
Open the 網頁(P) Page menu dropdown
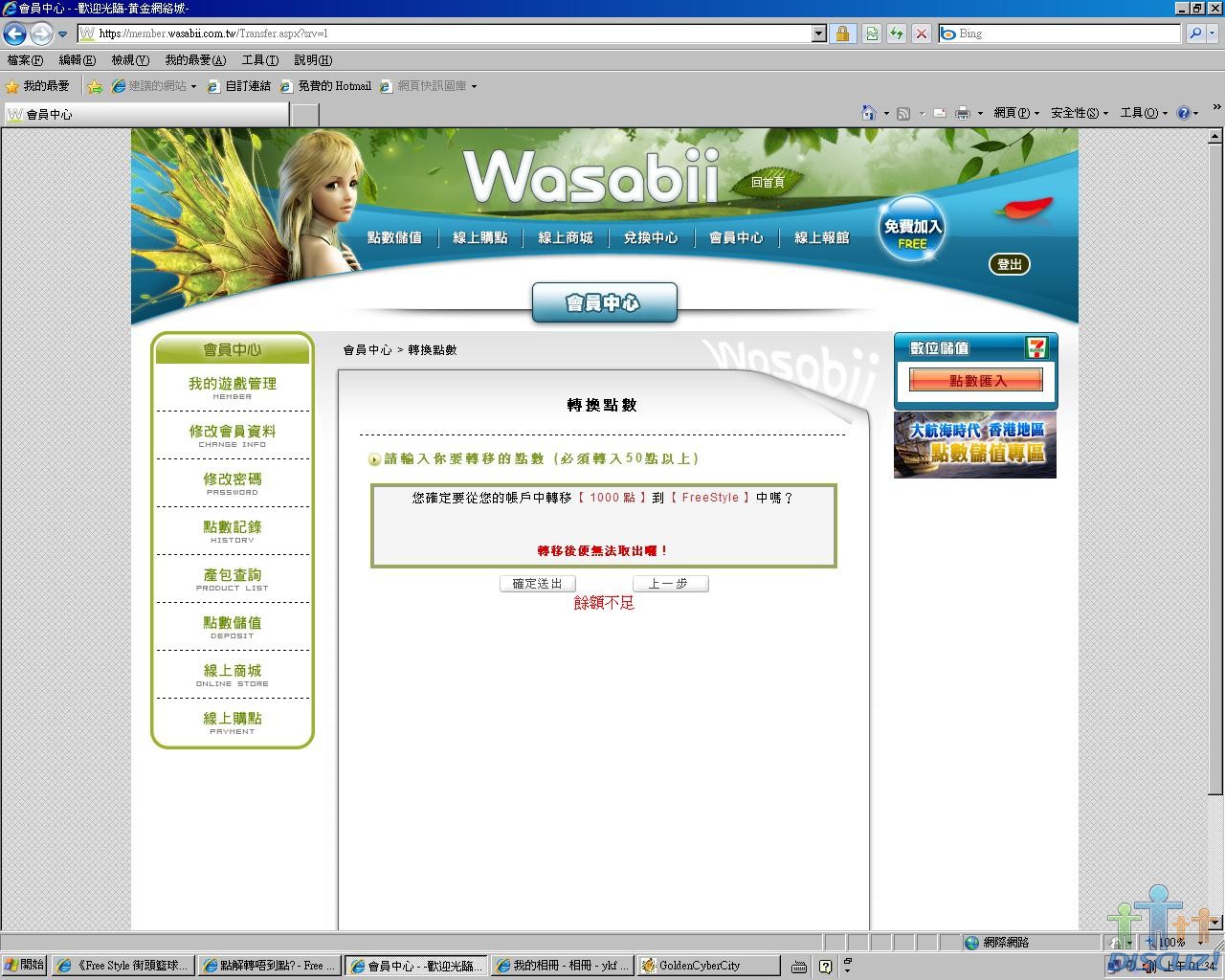(x=1016, y=113)
